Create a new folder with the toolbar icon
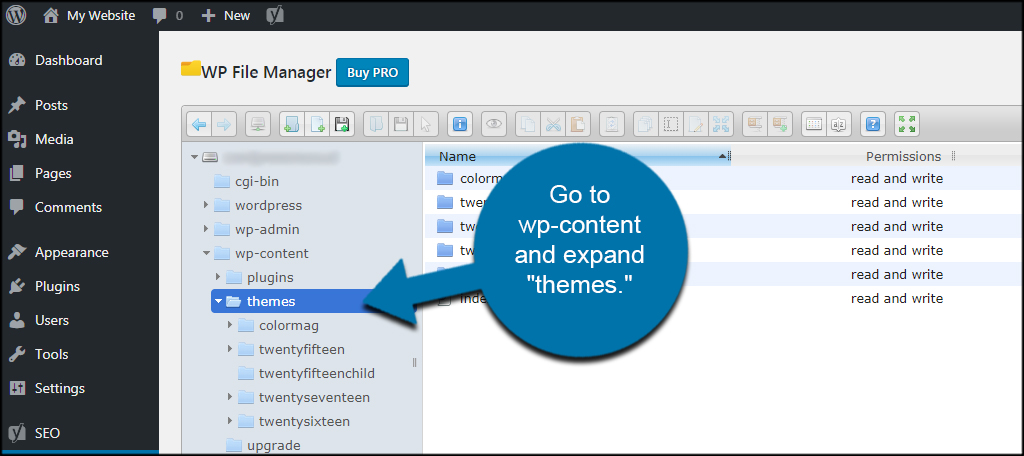 click(x=292, y=123)
